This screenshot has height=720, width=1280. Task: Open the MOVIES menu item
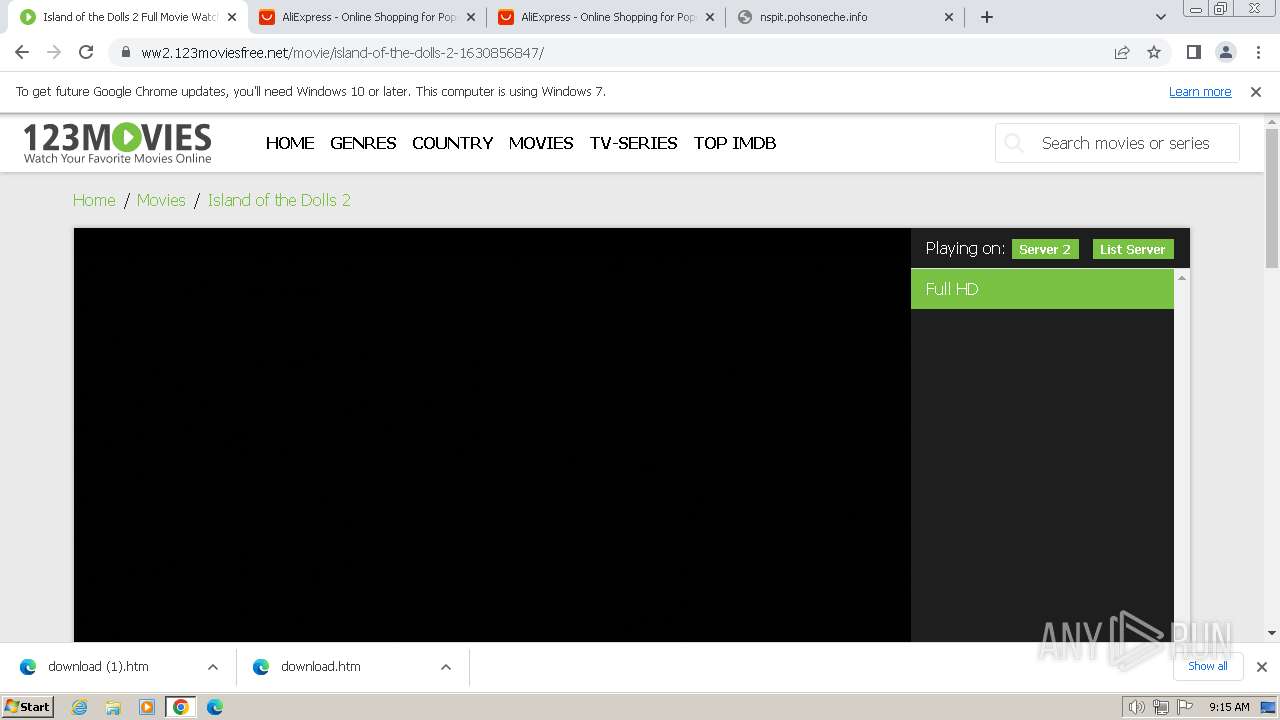click(541, 143)
